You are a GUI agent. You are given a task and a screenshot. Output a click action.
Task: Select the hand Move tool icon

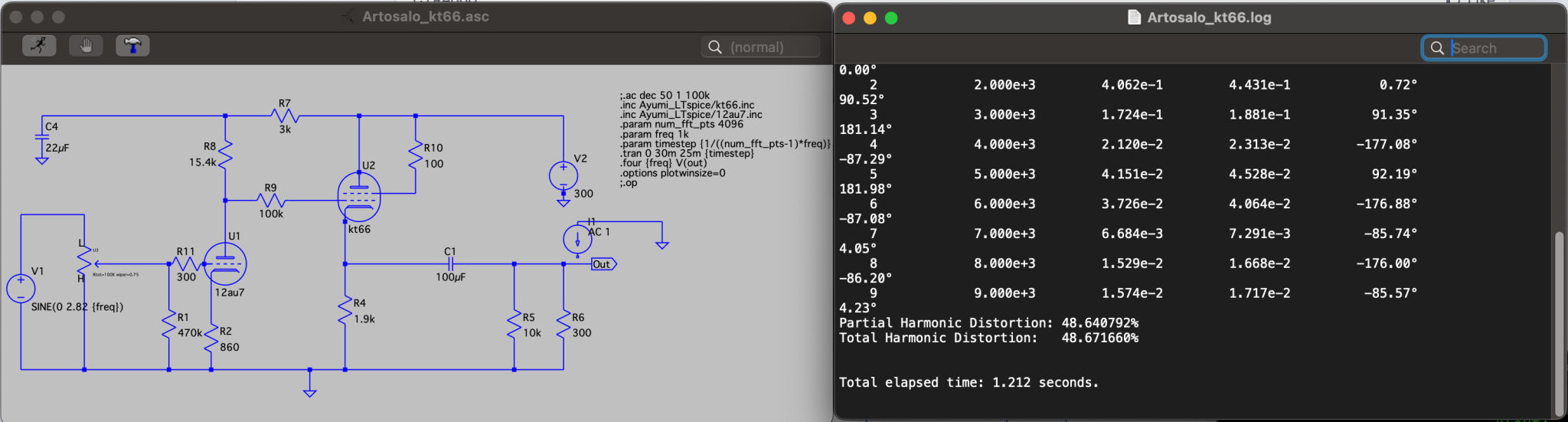pos(86,46)
